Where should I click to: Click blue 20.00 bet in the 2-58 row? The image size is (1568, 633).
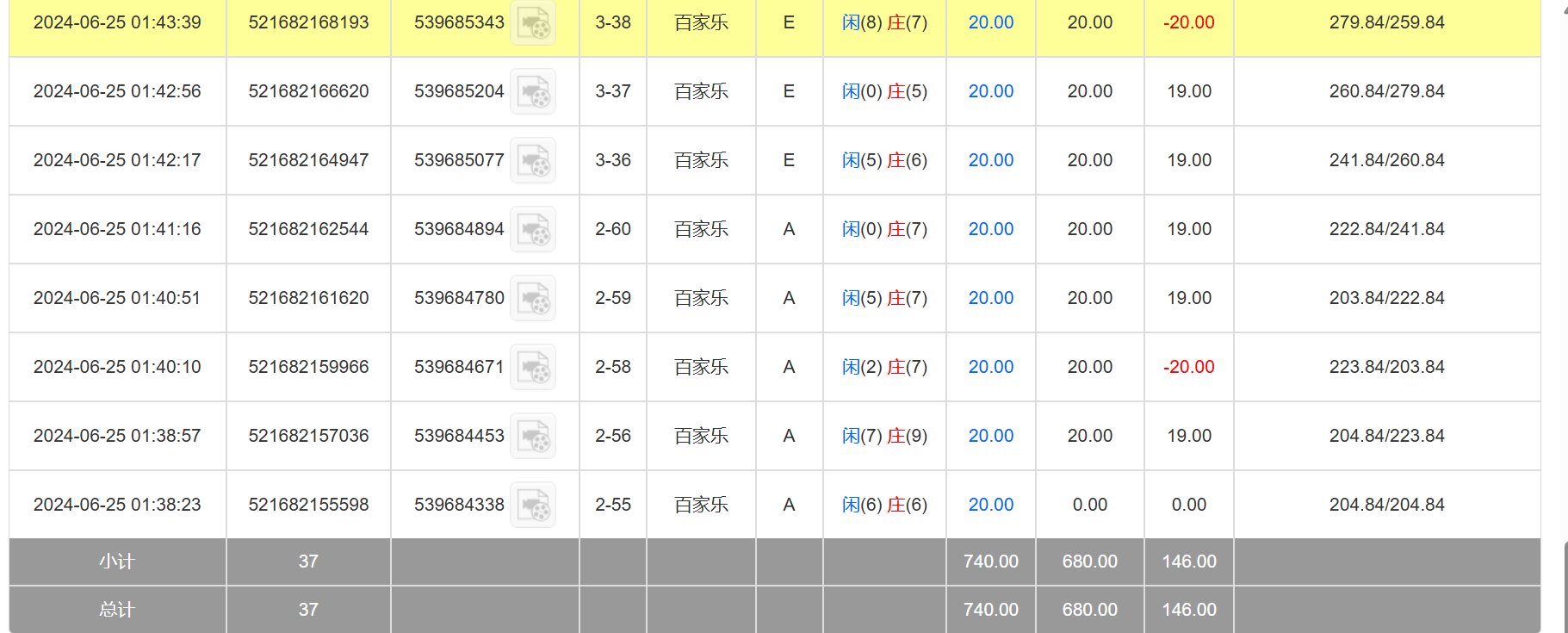[x=990, y=367]
